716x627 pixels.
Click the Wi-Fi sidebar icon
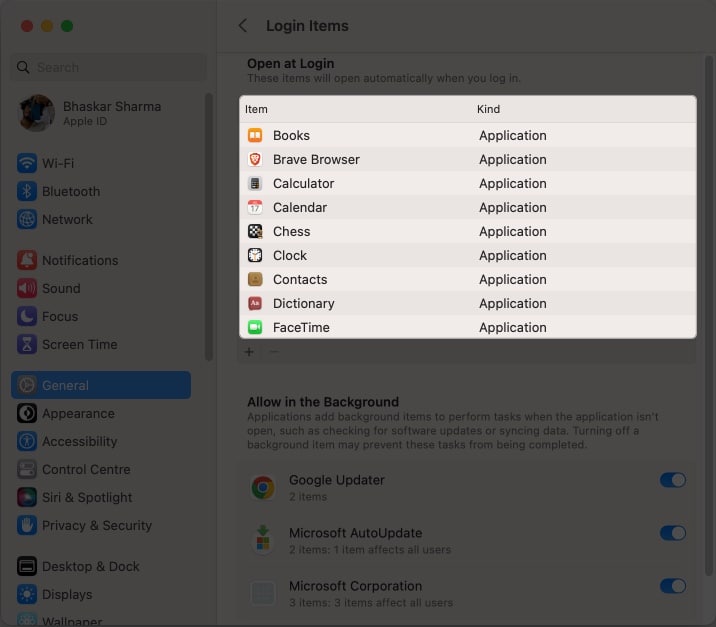coord(27,163)
